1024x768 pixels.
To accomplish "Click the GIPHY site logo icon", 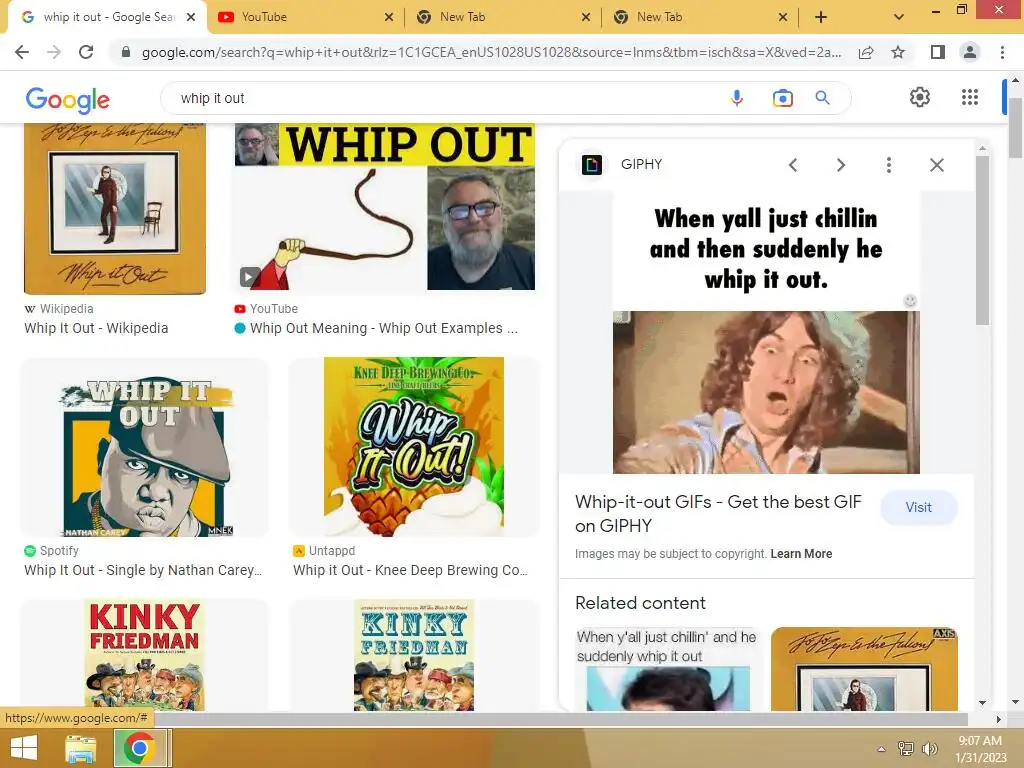I will click(x=592, y=165).
